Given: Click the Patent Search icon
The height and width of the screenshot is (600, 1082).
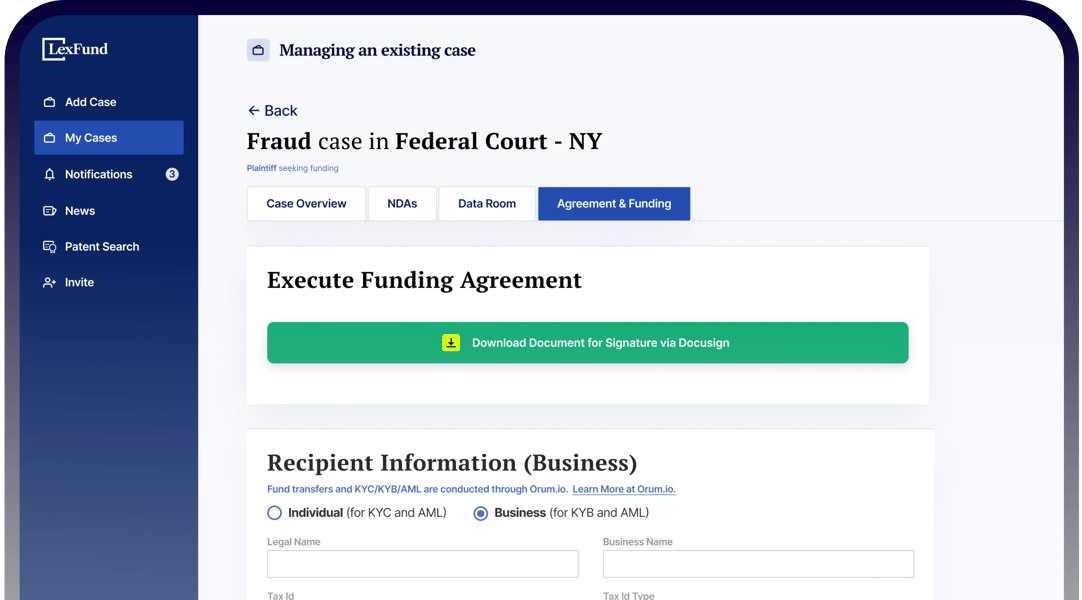Looking at the screenshot, I should [49, 247].
